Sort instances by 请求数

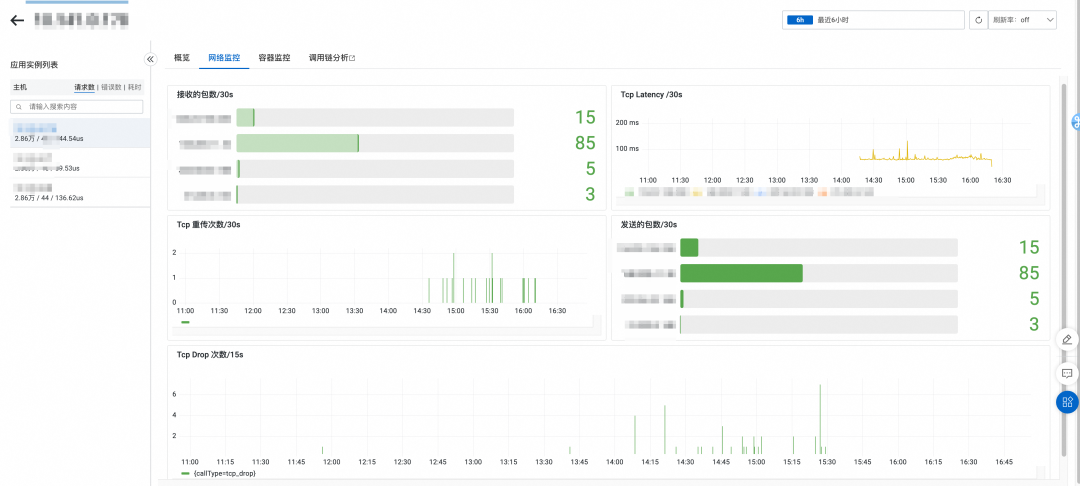[84, 87]
